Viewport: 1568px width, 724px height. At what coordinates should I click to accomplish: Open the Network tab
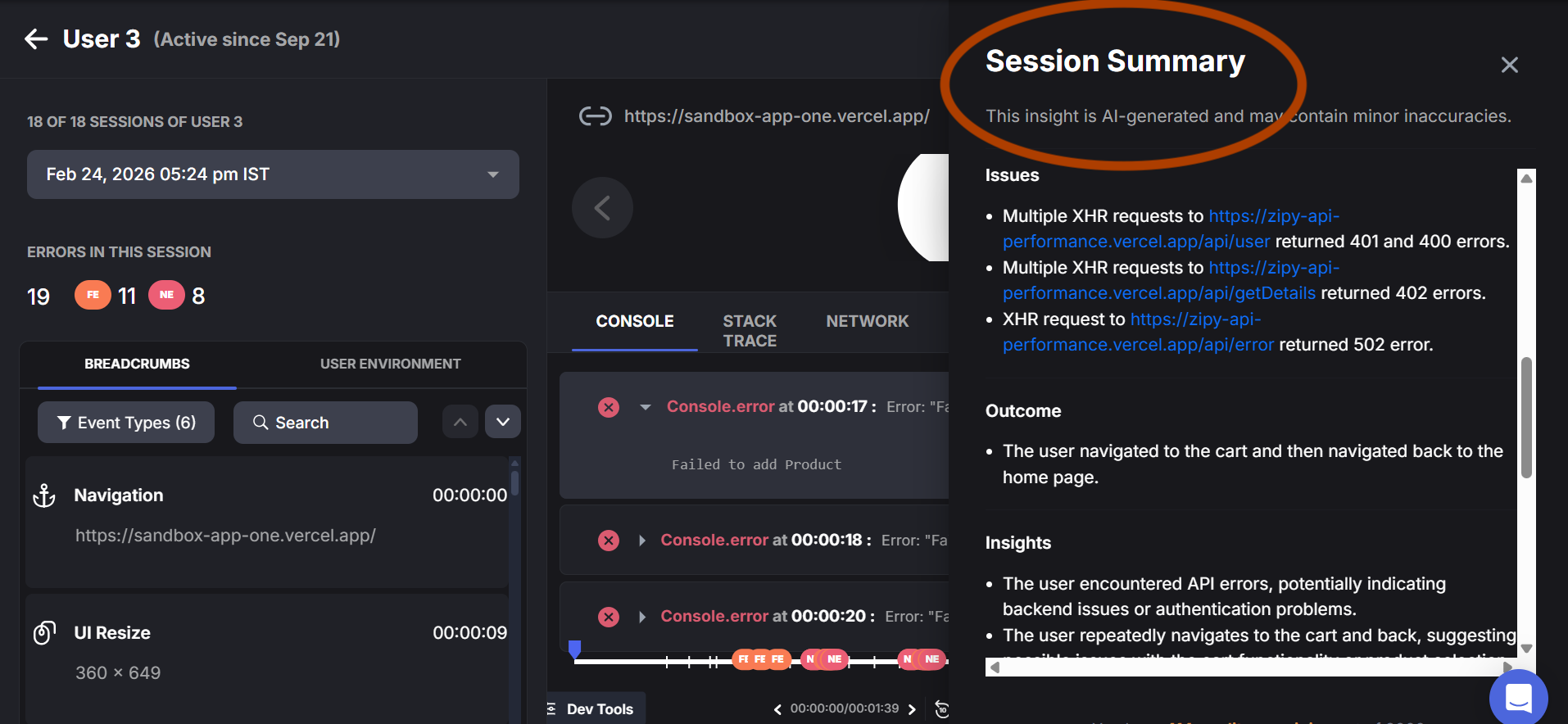pyautogui.click(x=867, y=321)
